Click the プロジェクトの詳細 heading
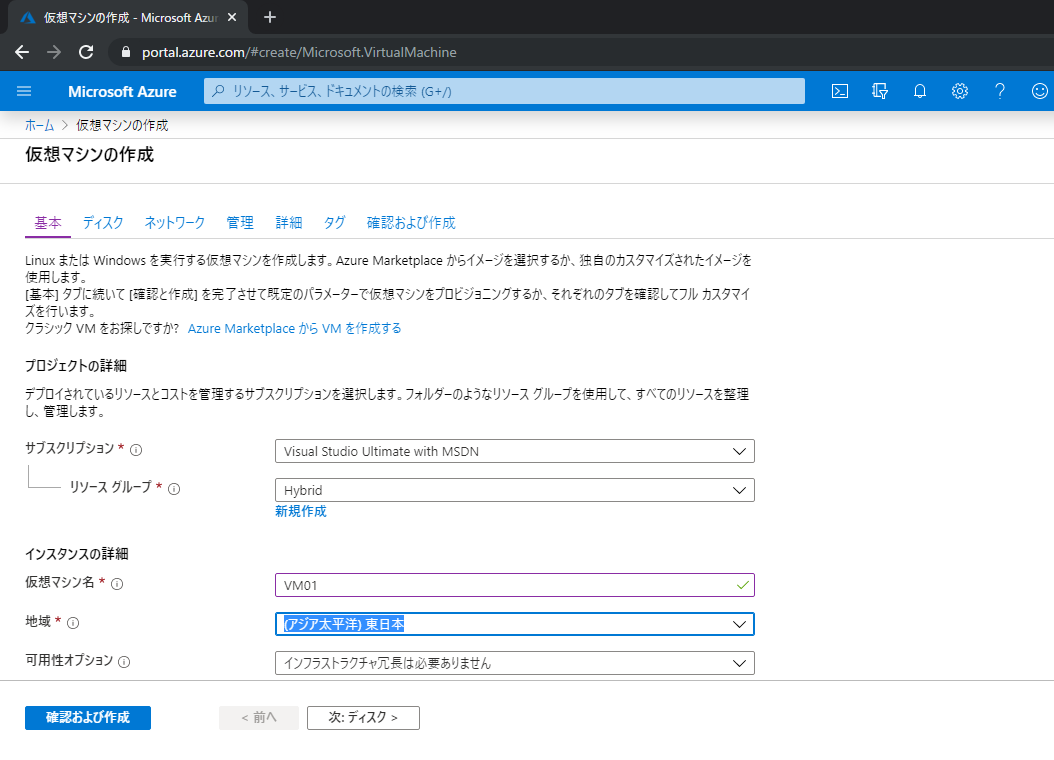Screen dimensions: 1054x760 coord(76,366)
